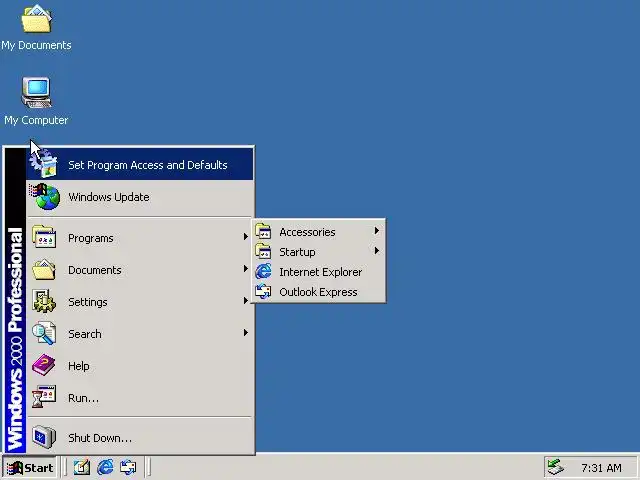Click the 7:31 AM taskbar clock
The width and height of the screenshot is (640, 480).
pyautogui.click(x=601, y=468)
